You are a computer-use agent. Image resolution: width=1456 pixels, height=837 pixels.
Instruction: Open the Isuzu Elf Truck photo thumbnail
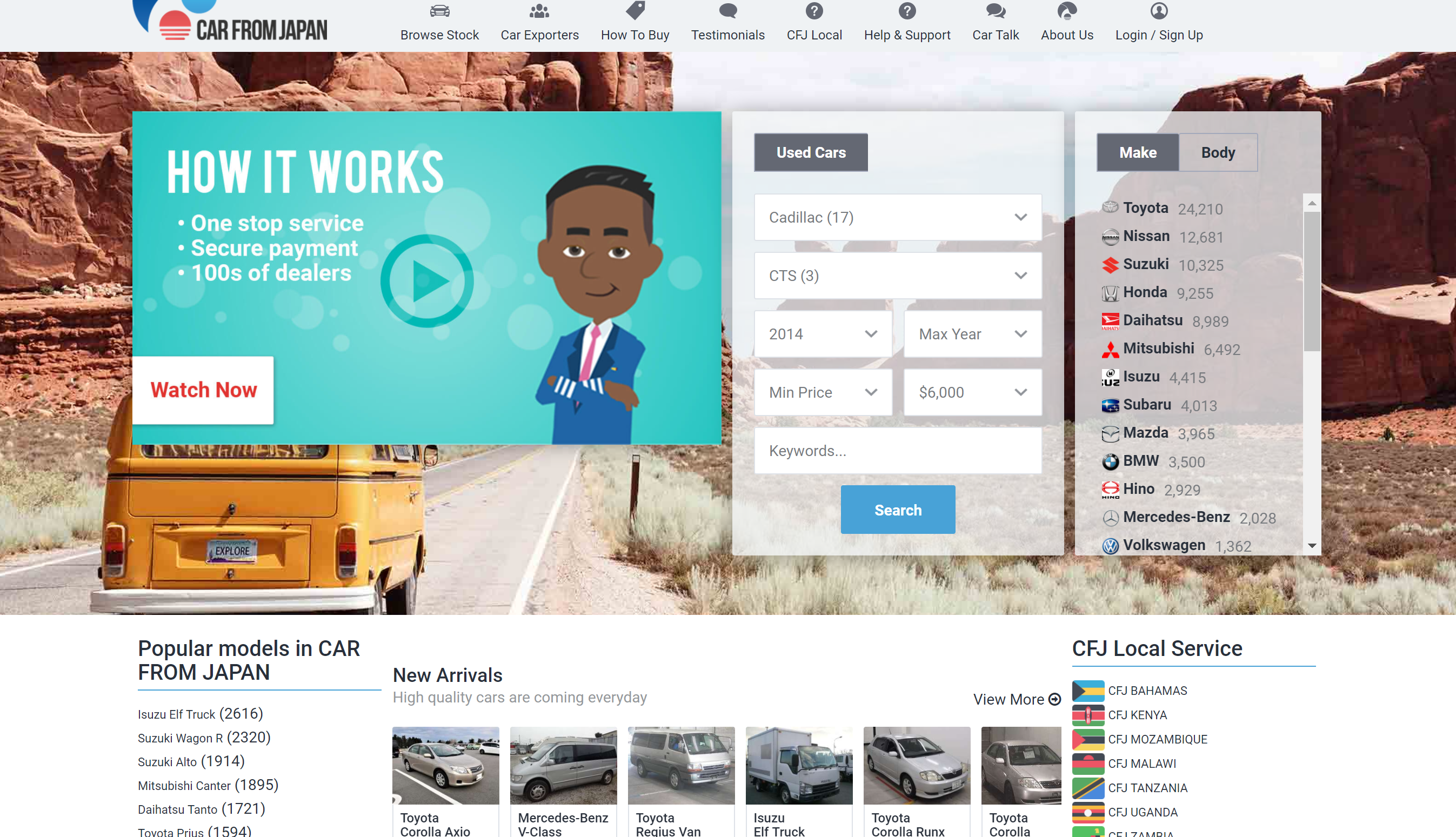point(798,765)
